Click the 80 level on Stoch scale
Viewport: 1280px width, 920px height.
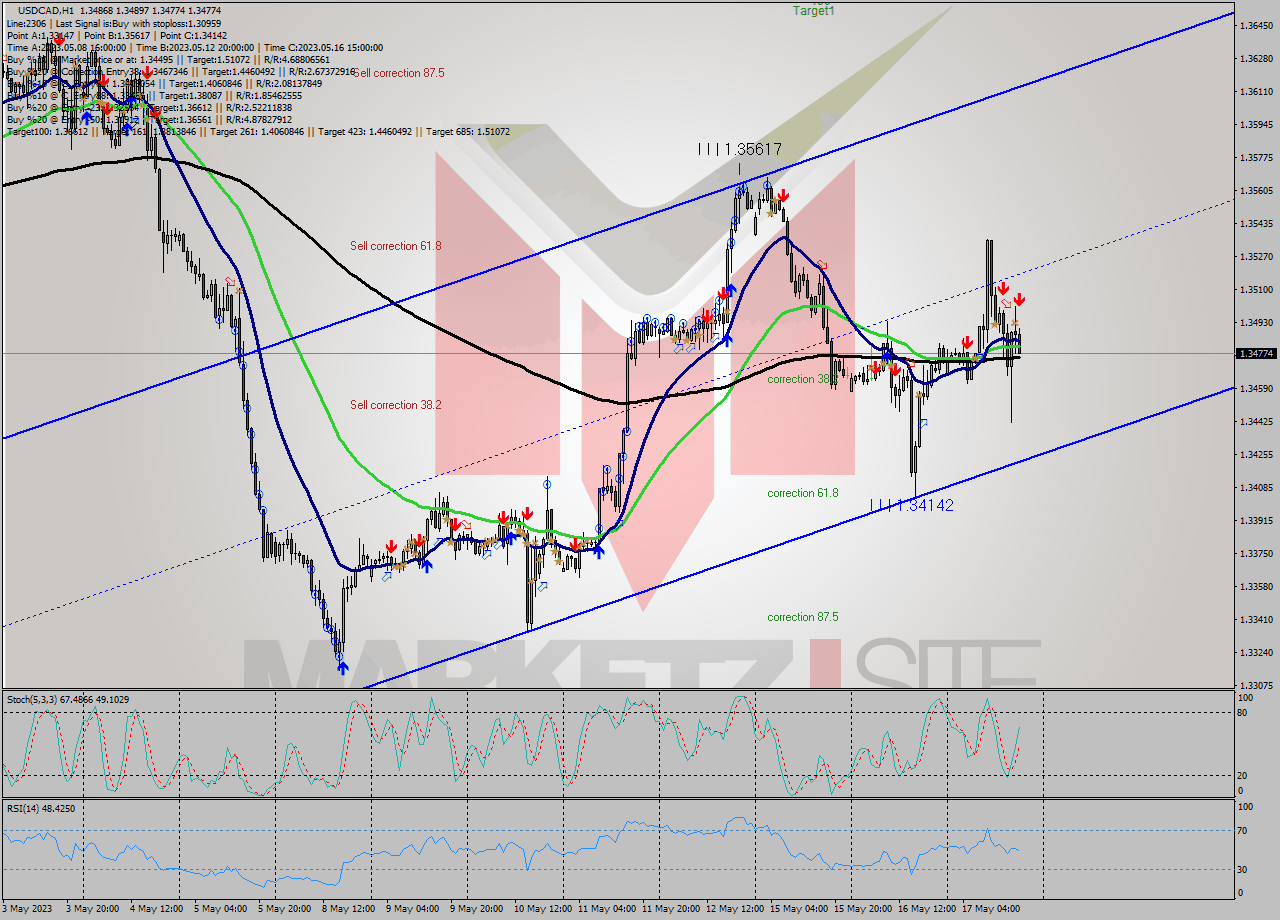point(1244,713)
